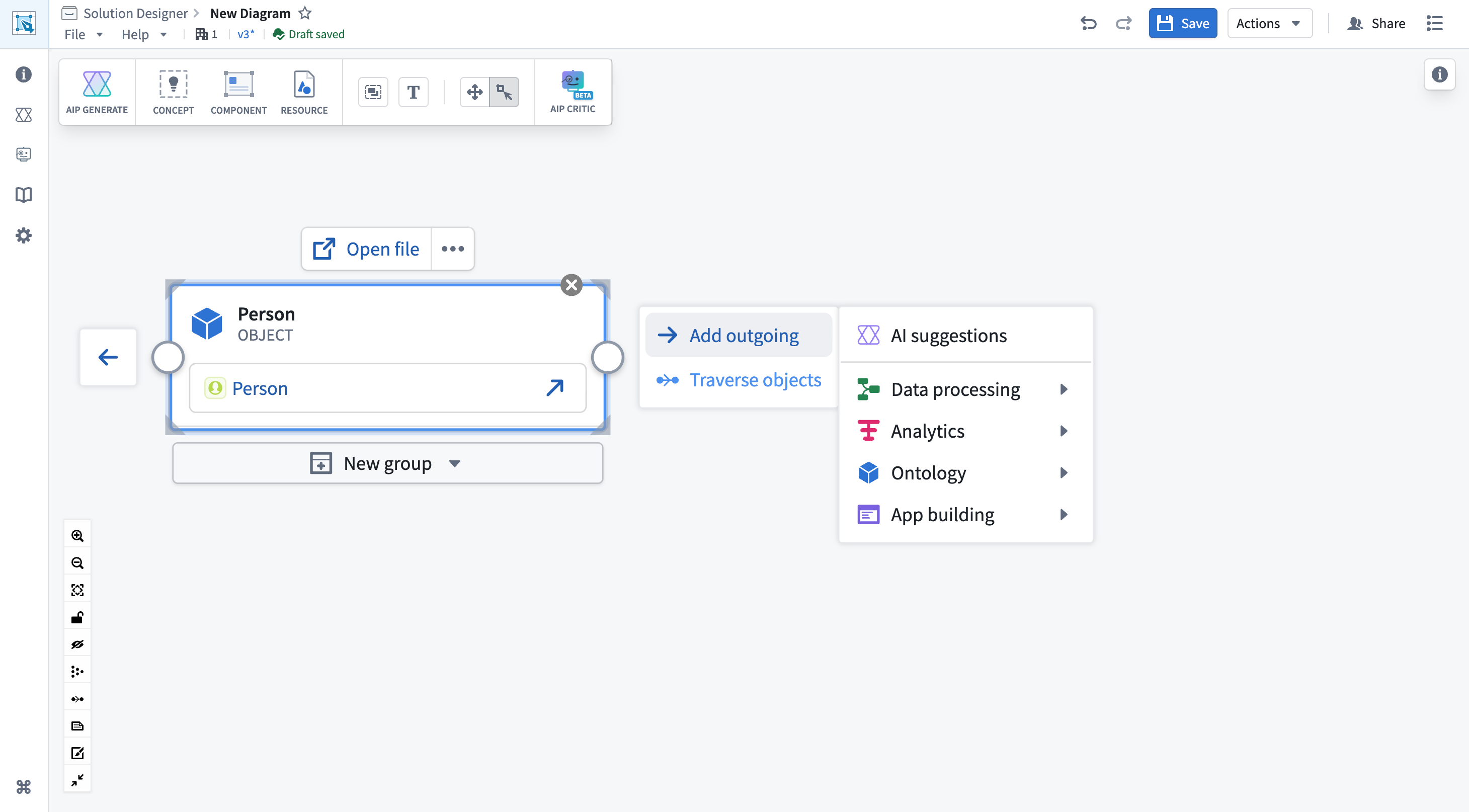The height and width of the screenshot is (812, 1469).
Task: Select the Text tool (T)
Action: click(414, 92)
